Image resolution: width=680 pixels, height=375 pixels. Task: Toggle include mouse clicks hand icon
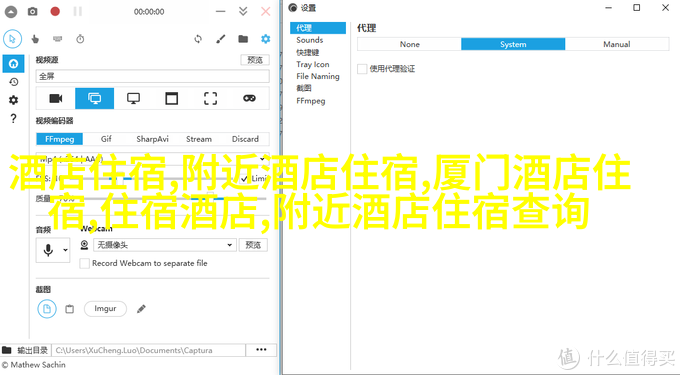35,39
